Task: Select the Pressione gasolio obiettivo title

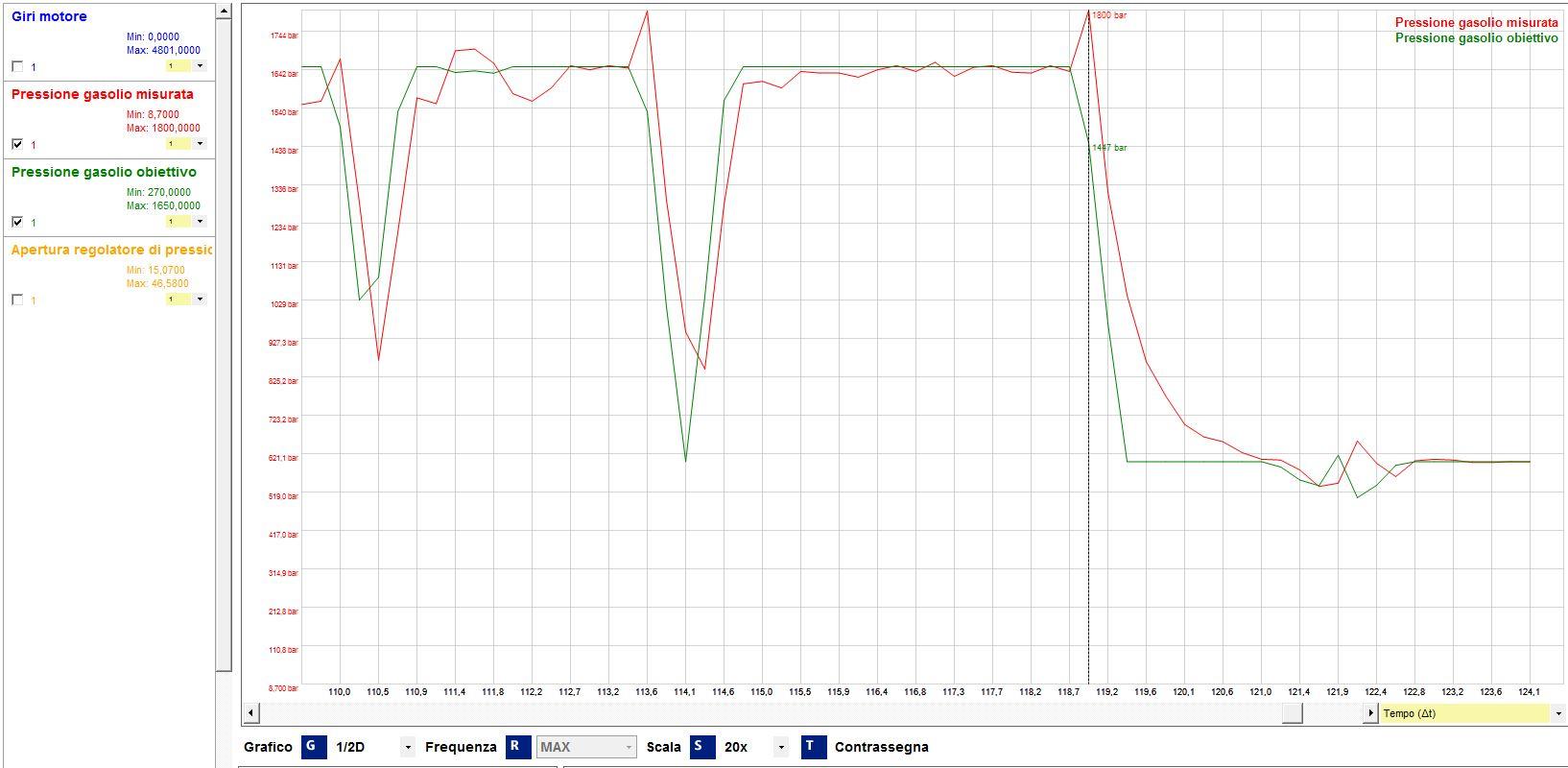Action: coord(104,172)
